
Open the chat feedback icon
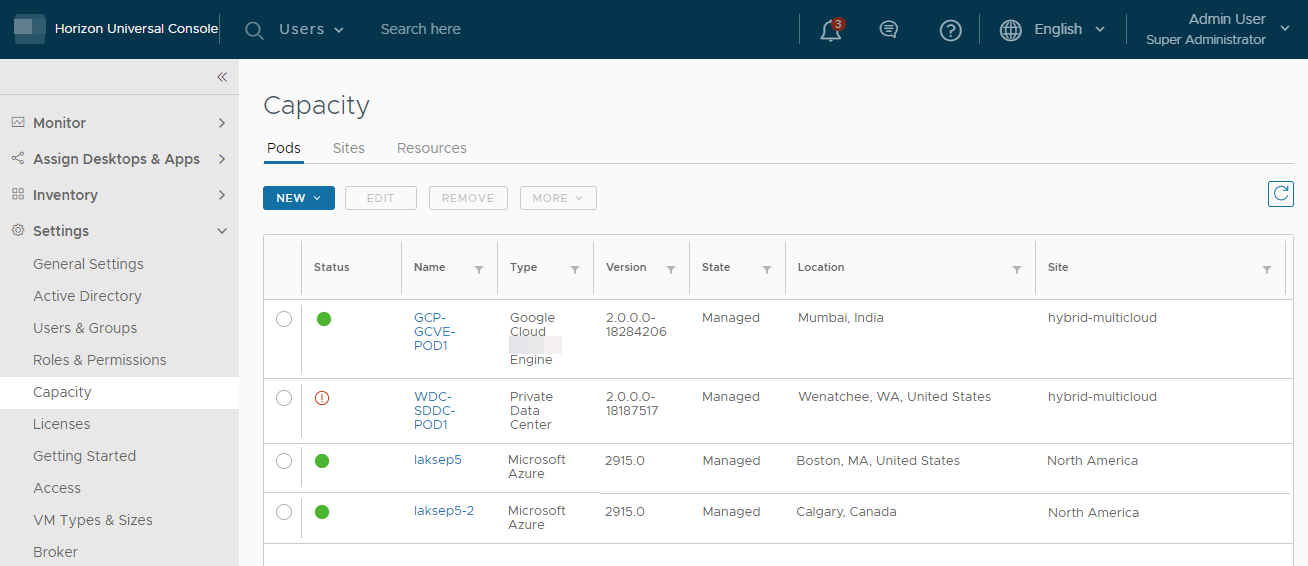click(x=888, y=30)
